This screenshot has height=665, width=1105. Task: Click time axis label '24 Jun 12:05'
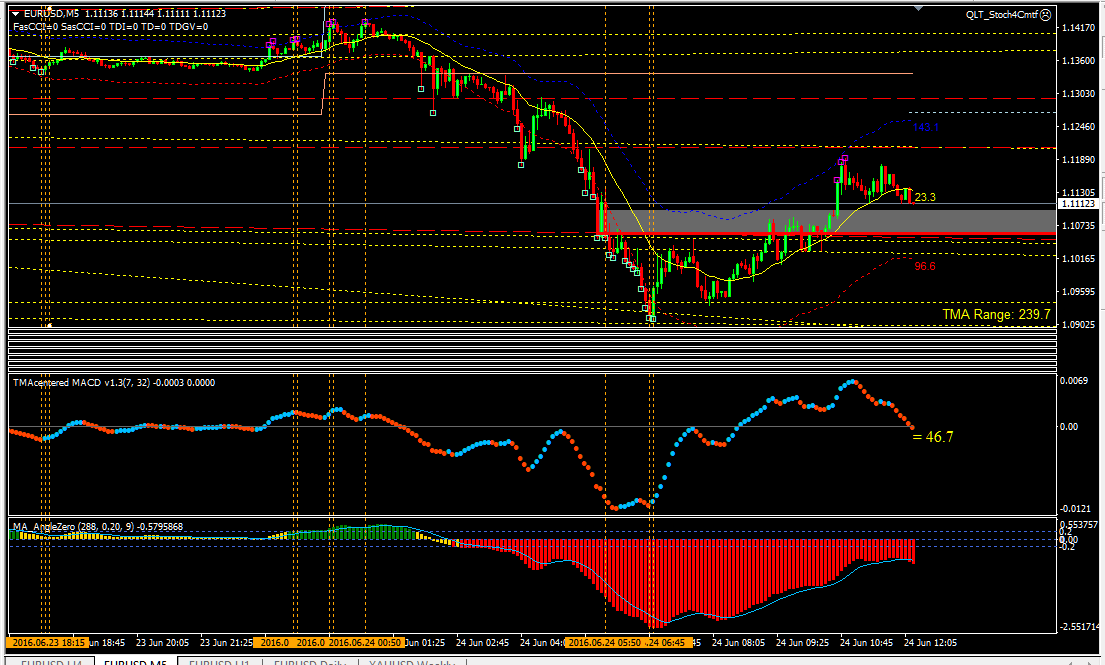tap(930, 642)
